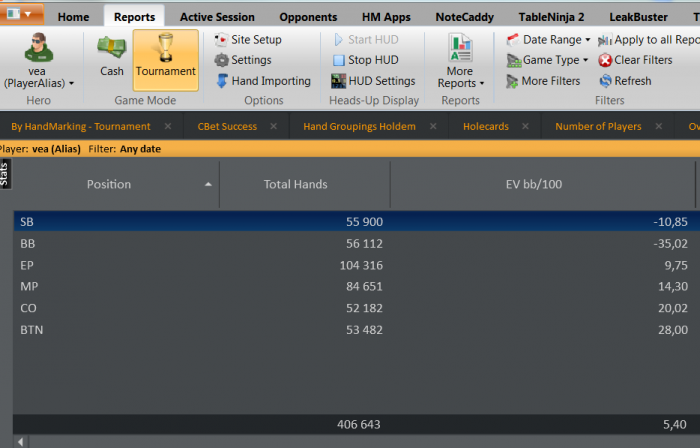Click the Stop HUD square icon

click(x=339, y=60)
